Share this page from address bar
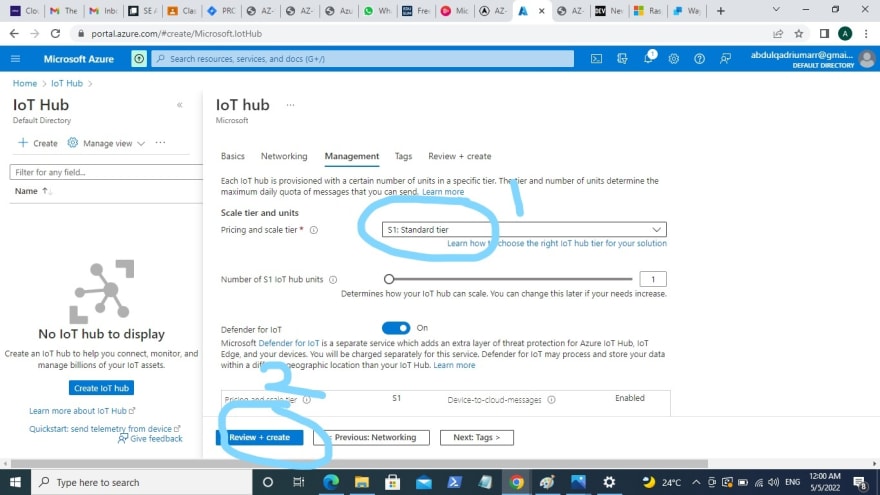The width and height of the screenshot is (880, 495). (x=778, y=34)
